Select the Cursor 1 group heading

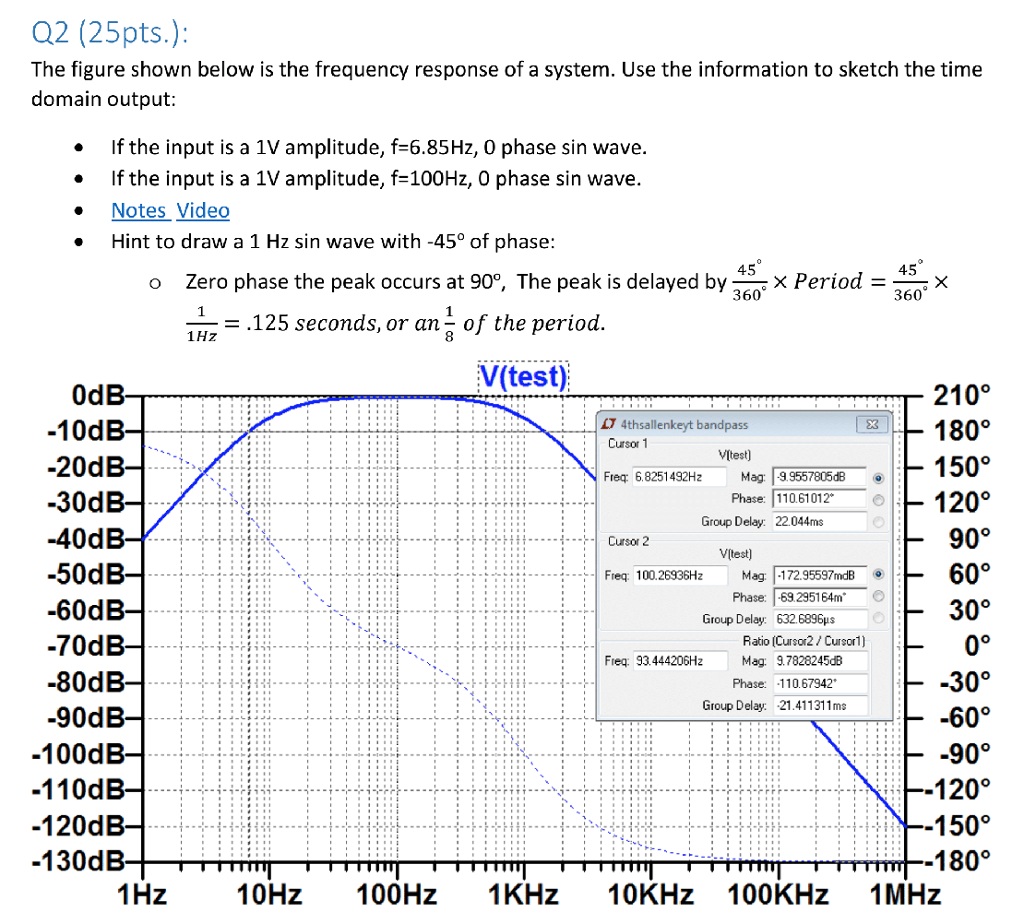point(627,443)
